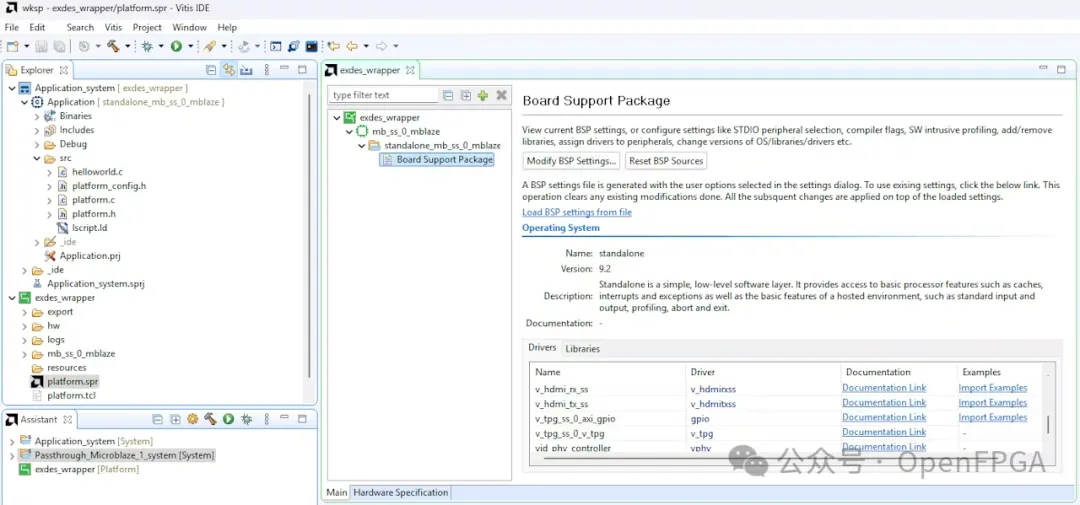
Task: Expand Passthrough_Microblaze_1_system in Assistant
Action: coord(12,455)
